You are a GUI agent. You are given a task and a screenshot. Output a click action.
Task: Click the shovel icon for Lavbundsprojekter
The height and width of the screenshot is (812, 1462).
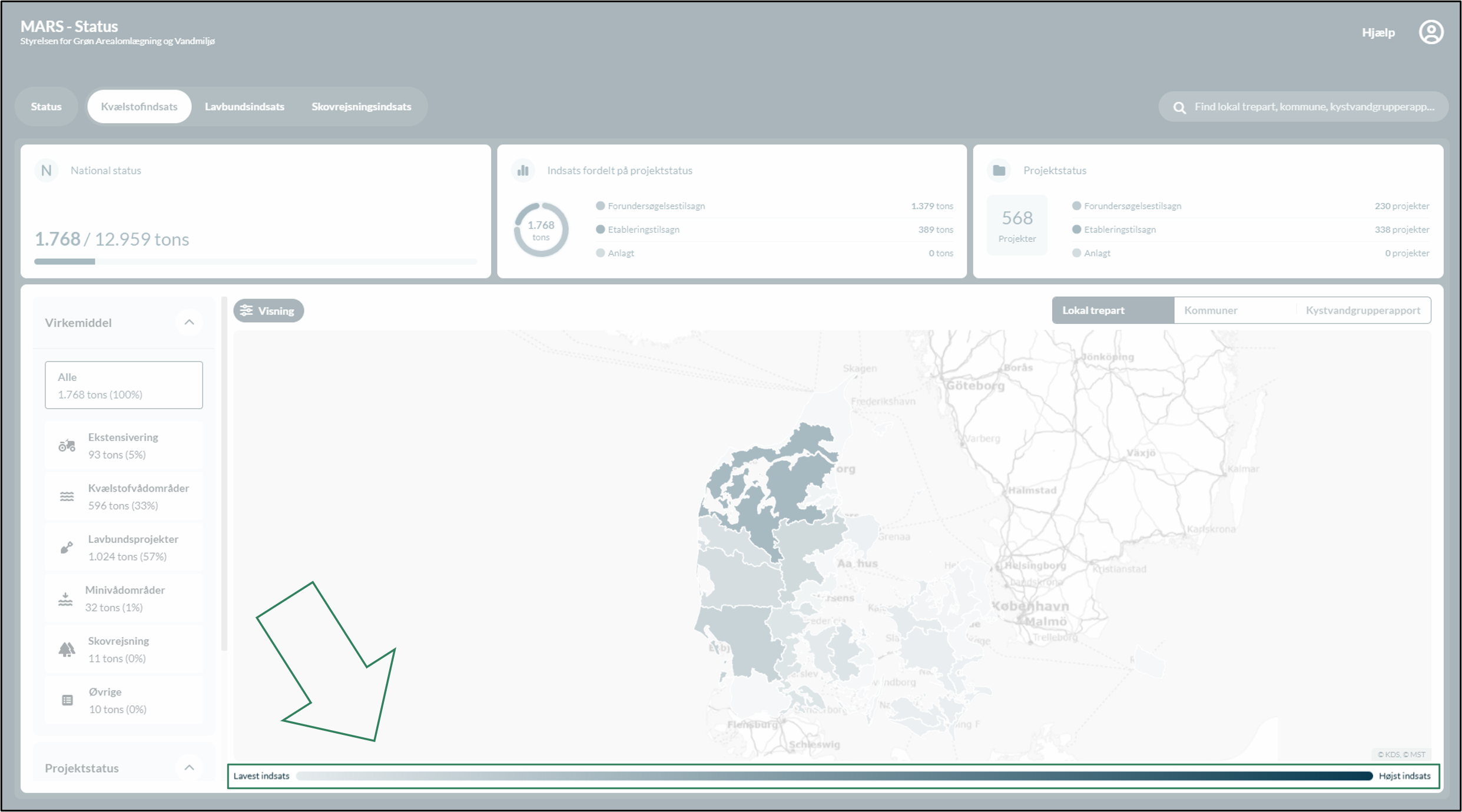pyautogui.click(x=67, y=548)
